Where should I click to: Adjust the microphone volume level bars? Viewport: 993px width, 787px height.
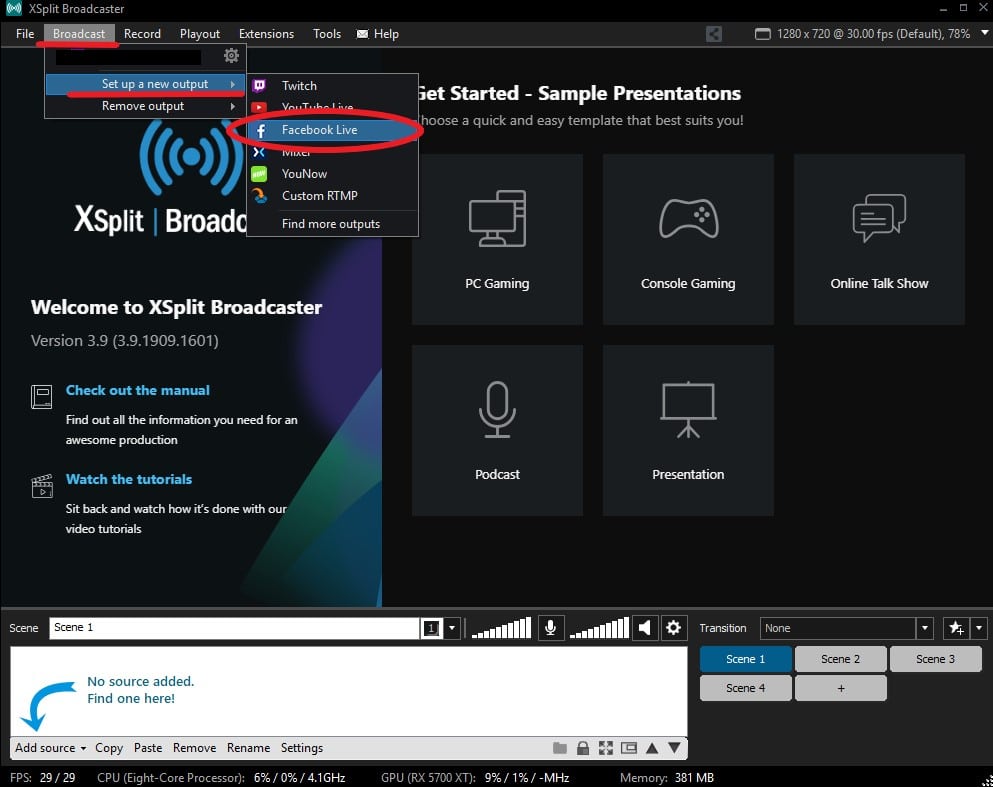tap(501, 628)
